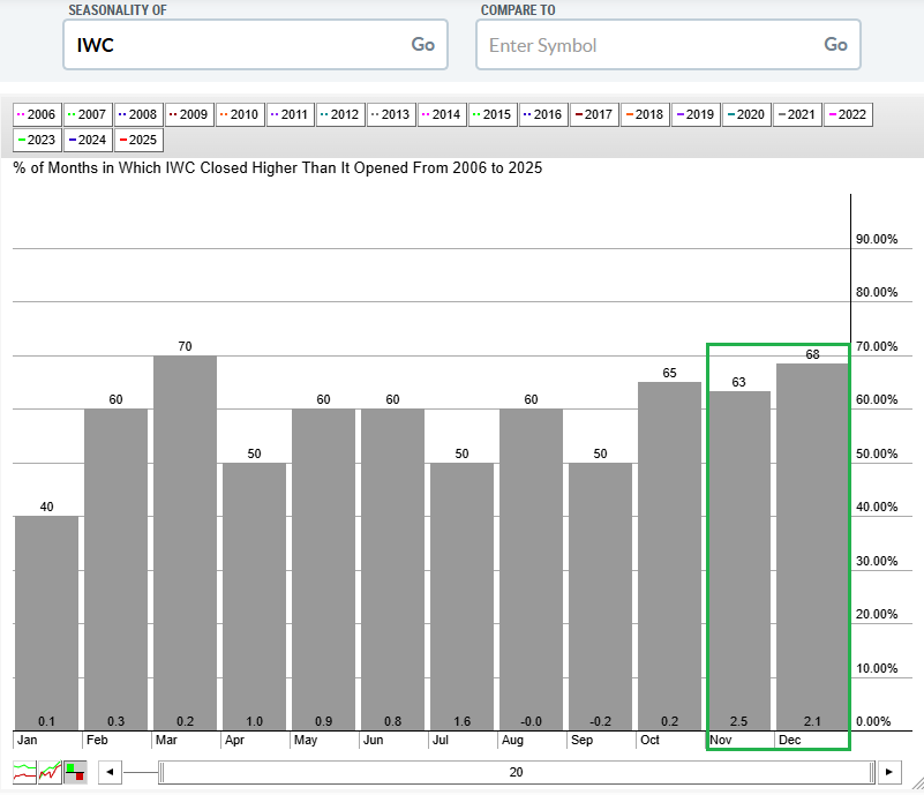
Task: Toggle the 2020 year legend
Action: point(747,114)
